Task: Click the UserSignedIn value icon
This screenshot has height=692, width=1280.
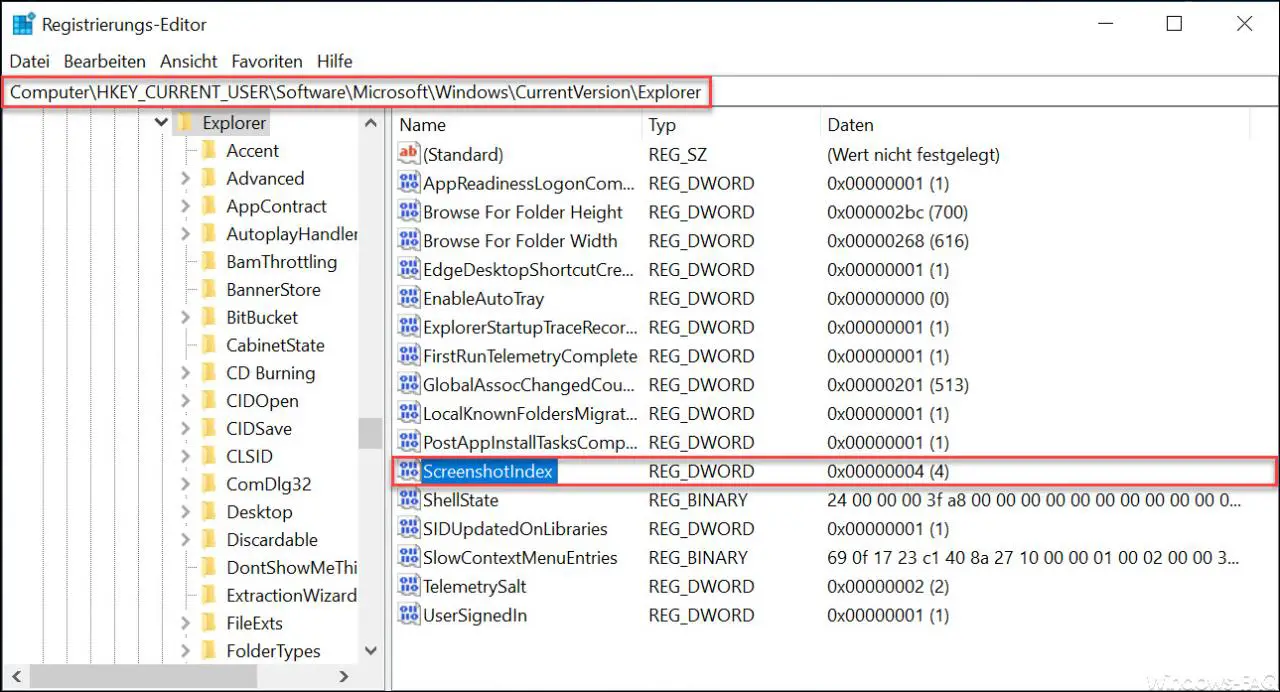Action: point(408,615)
